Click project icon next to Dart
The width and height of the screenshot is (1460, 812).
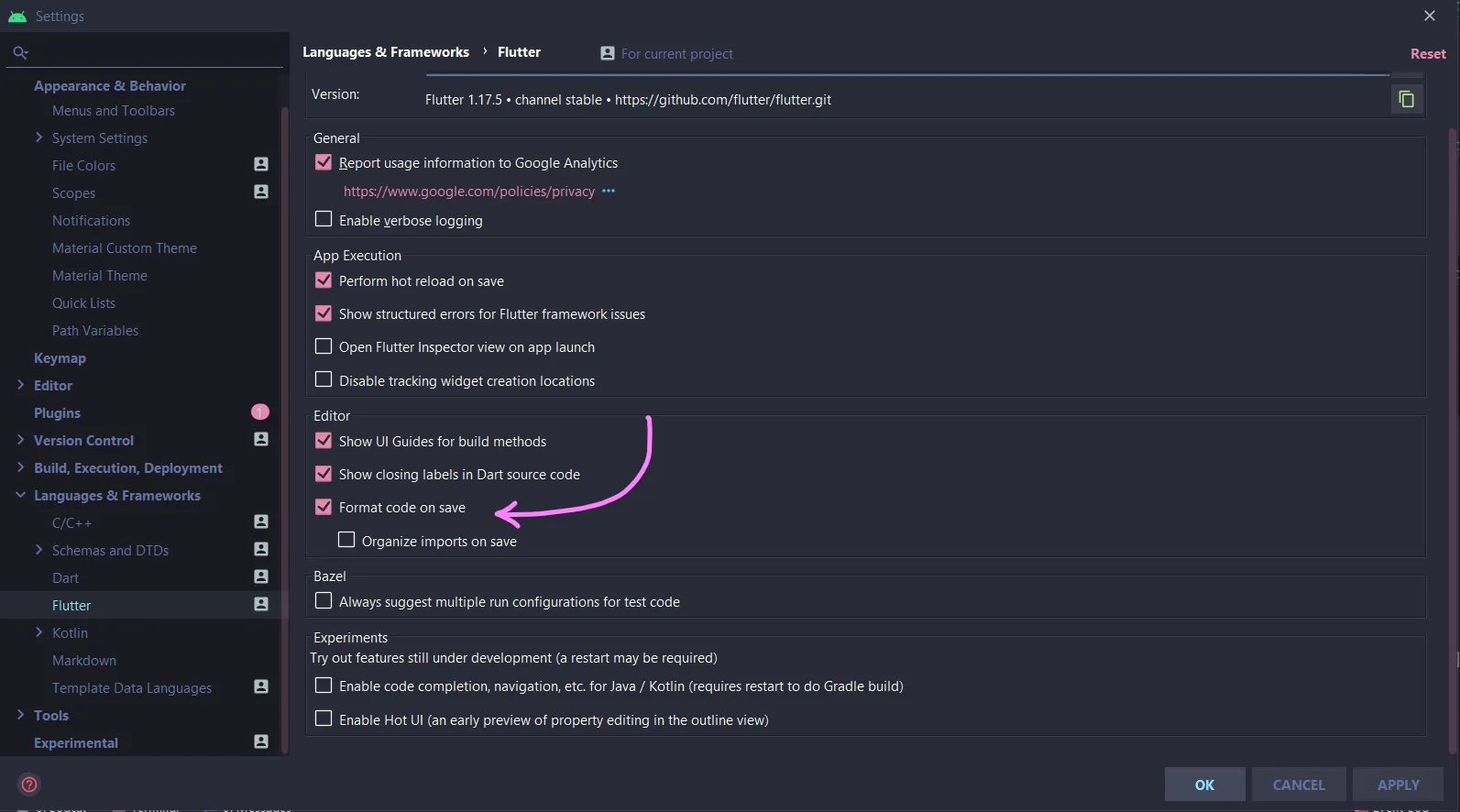point(261,576)
